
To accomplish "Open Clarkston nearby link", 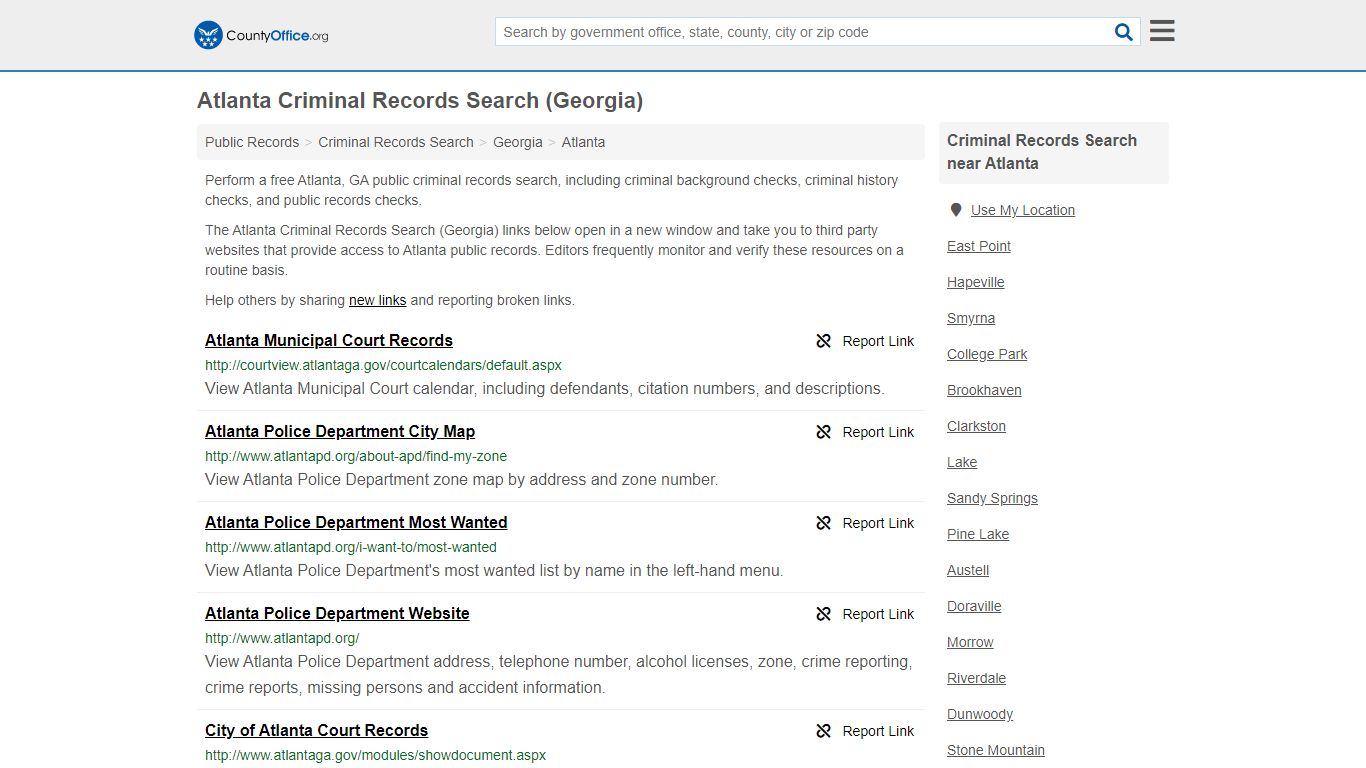I will 977,426.
